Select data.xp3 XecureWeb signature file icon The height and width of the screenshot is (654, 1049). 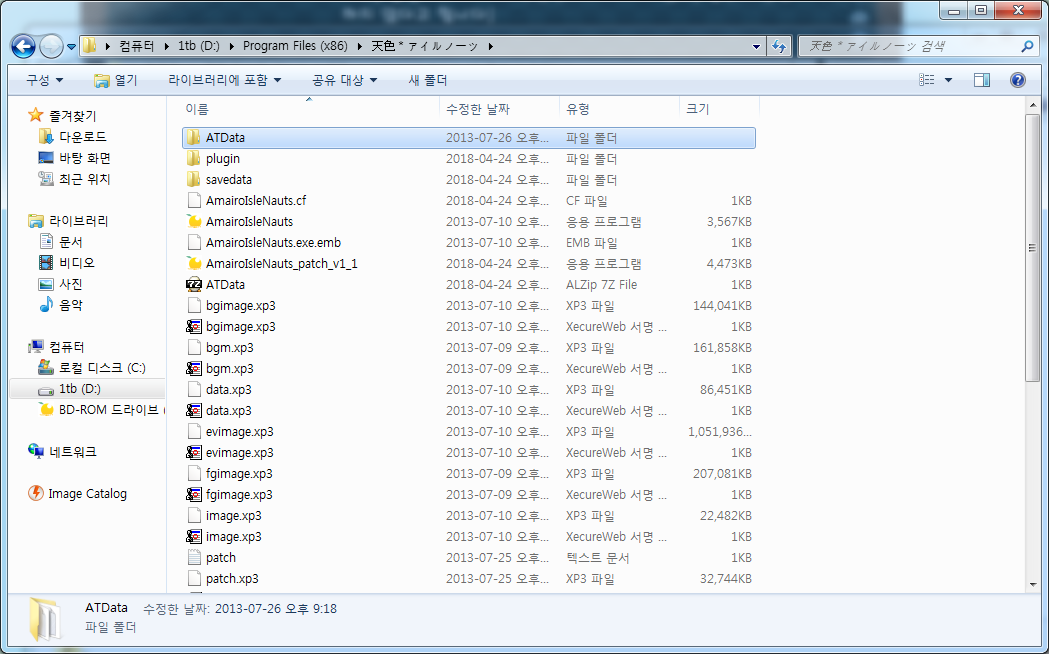tap(193, 411)
